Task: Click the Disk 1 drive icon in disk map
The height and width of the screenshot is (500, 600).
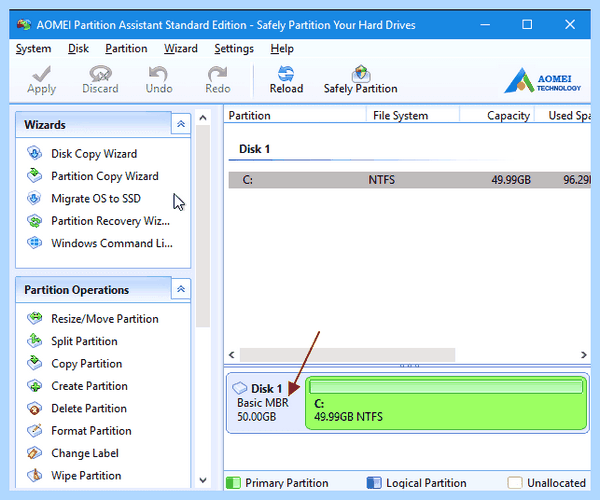Action: tap(240, 388)
